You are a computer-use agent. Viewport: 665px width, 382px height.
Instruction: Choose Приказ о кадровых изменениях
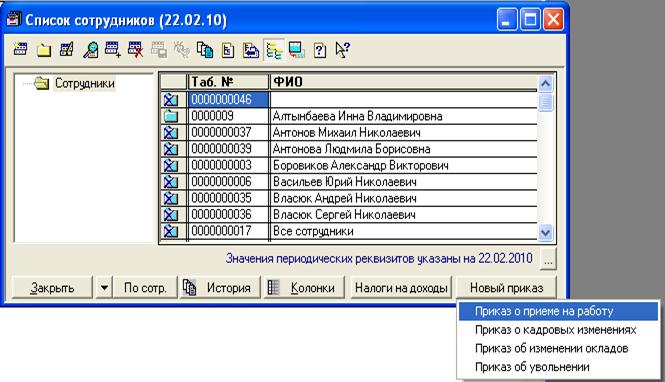[558, 330]
